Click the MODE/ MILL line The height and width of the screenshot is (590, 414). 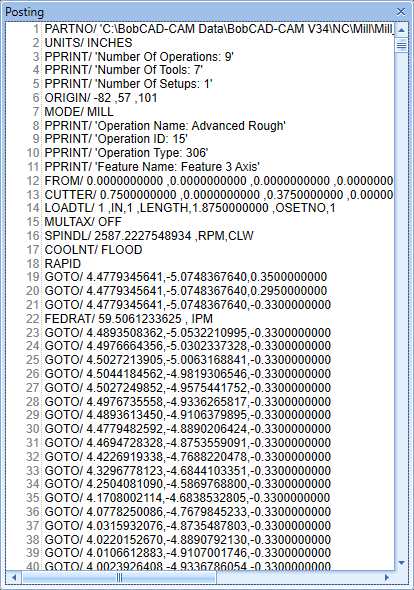79,112
